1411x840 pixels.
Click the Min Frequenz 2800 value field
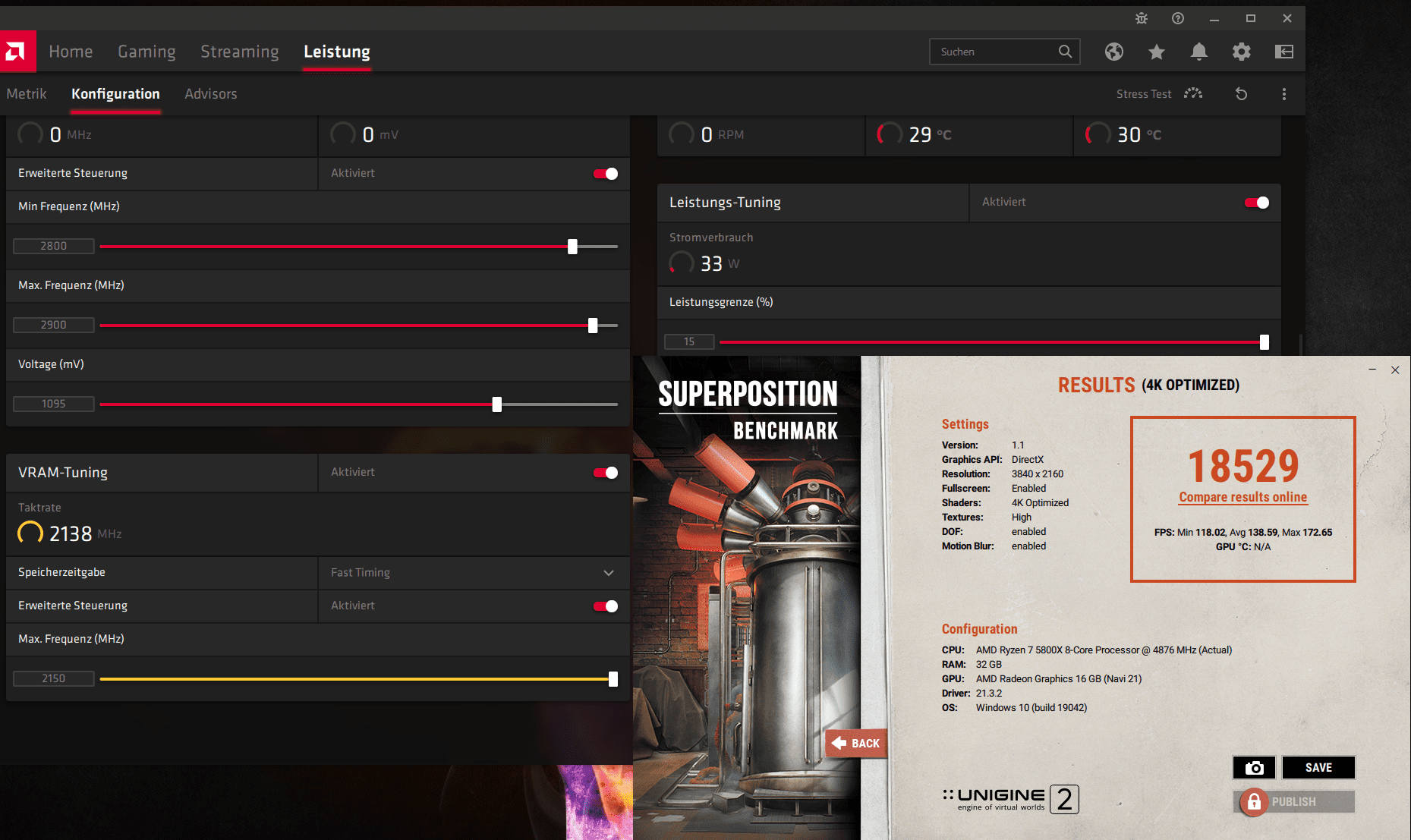(x=54, y=246)
